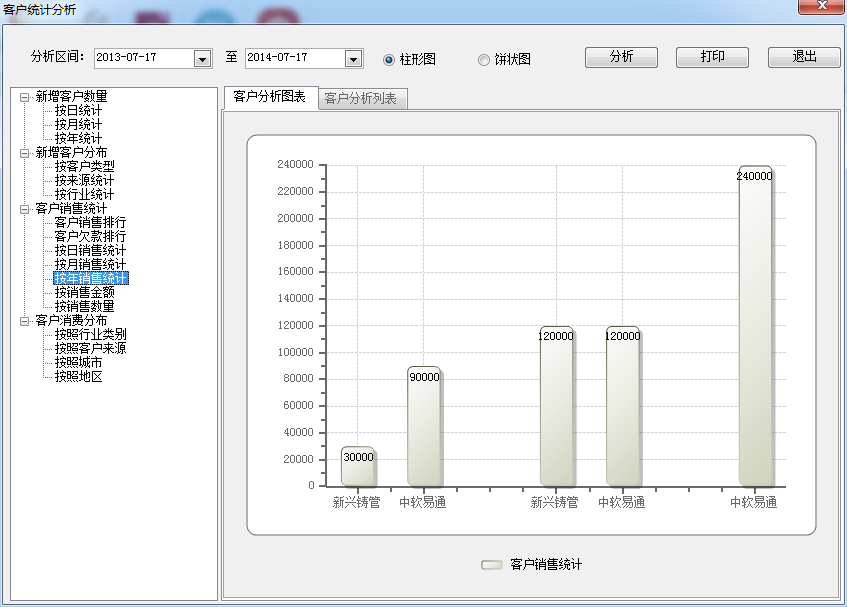Select 按照行业类别 in the tree
The image size is (847, 607).
90,334
